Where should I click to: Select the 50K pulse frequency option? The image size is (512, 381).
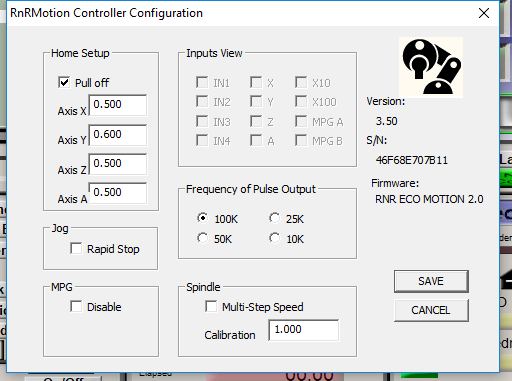pyautogui.click(x=202, y=238)
